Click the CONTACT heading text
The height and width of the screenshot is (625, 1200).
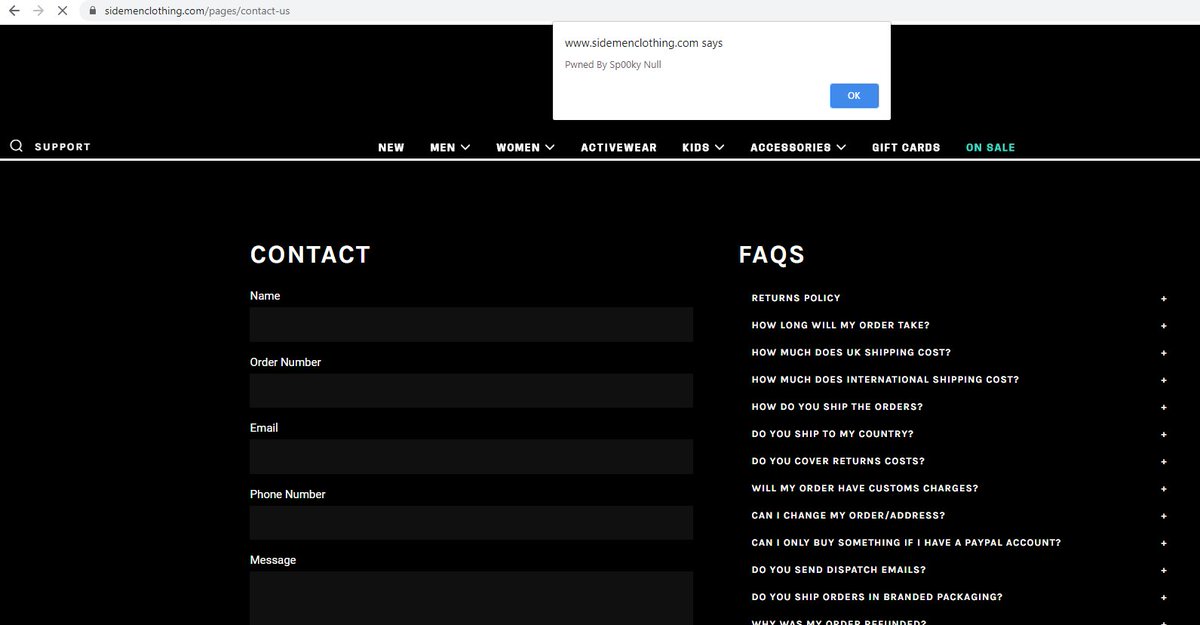click(310, 255)
